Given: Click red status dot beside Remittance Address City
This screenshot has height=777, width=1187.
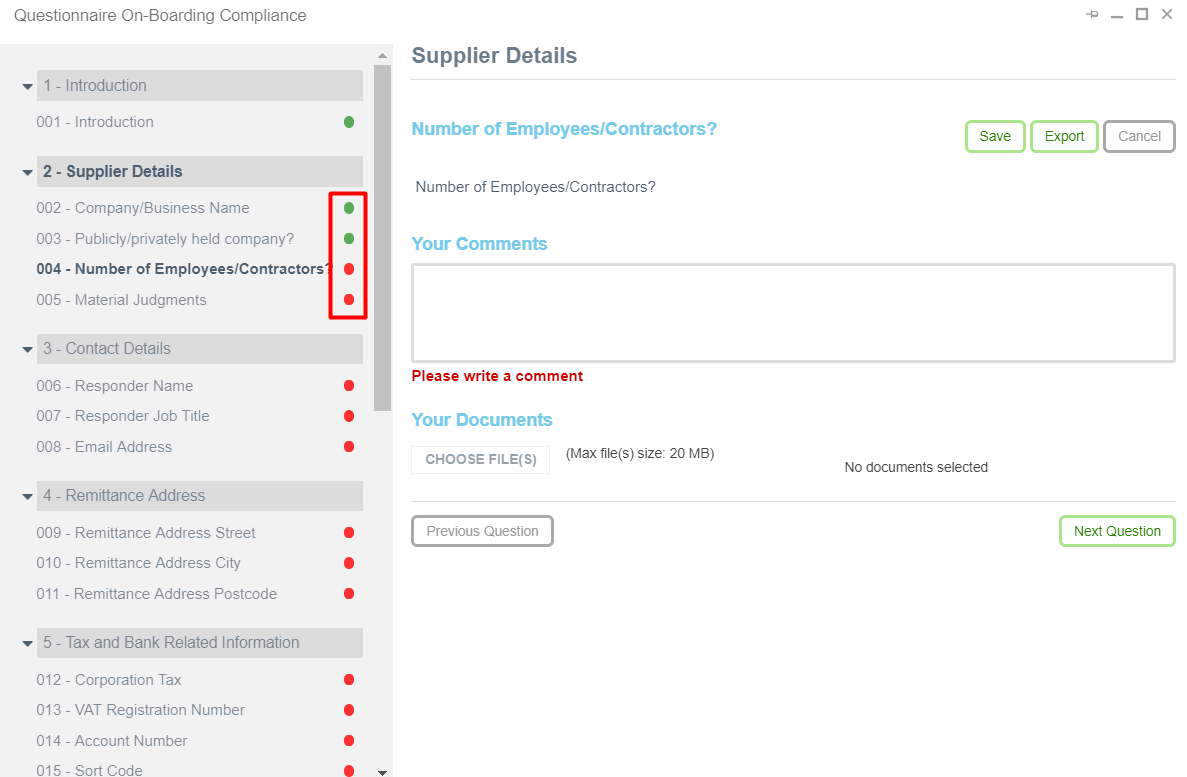Looking at the screenshot, I should pyautogui.click(x=349, y=563).
